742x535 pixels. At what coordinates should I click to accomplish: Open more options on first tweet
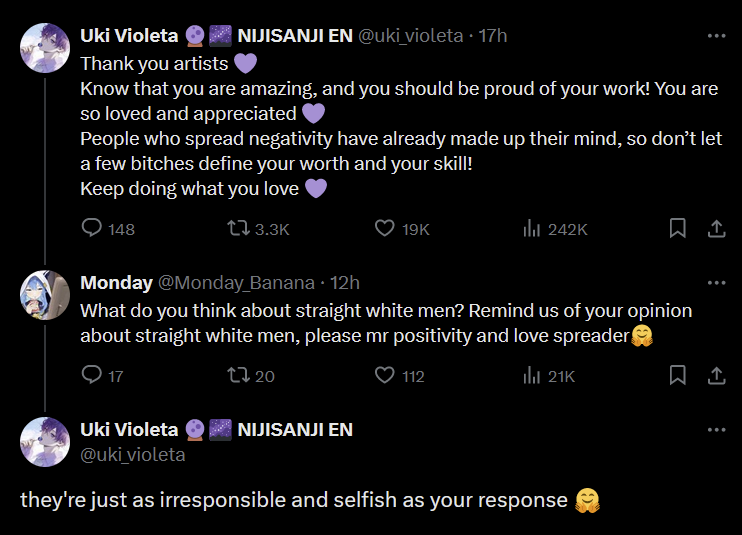(716, 36)
